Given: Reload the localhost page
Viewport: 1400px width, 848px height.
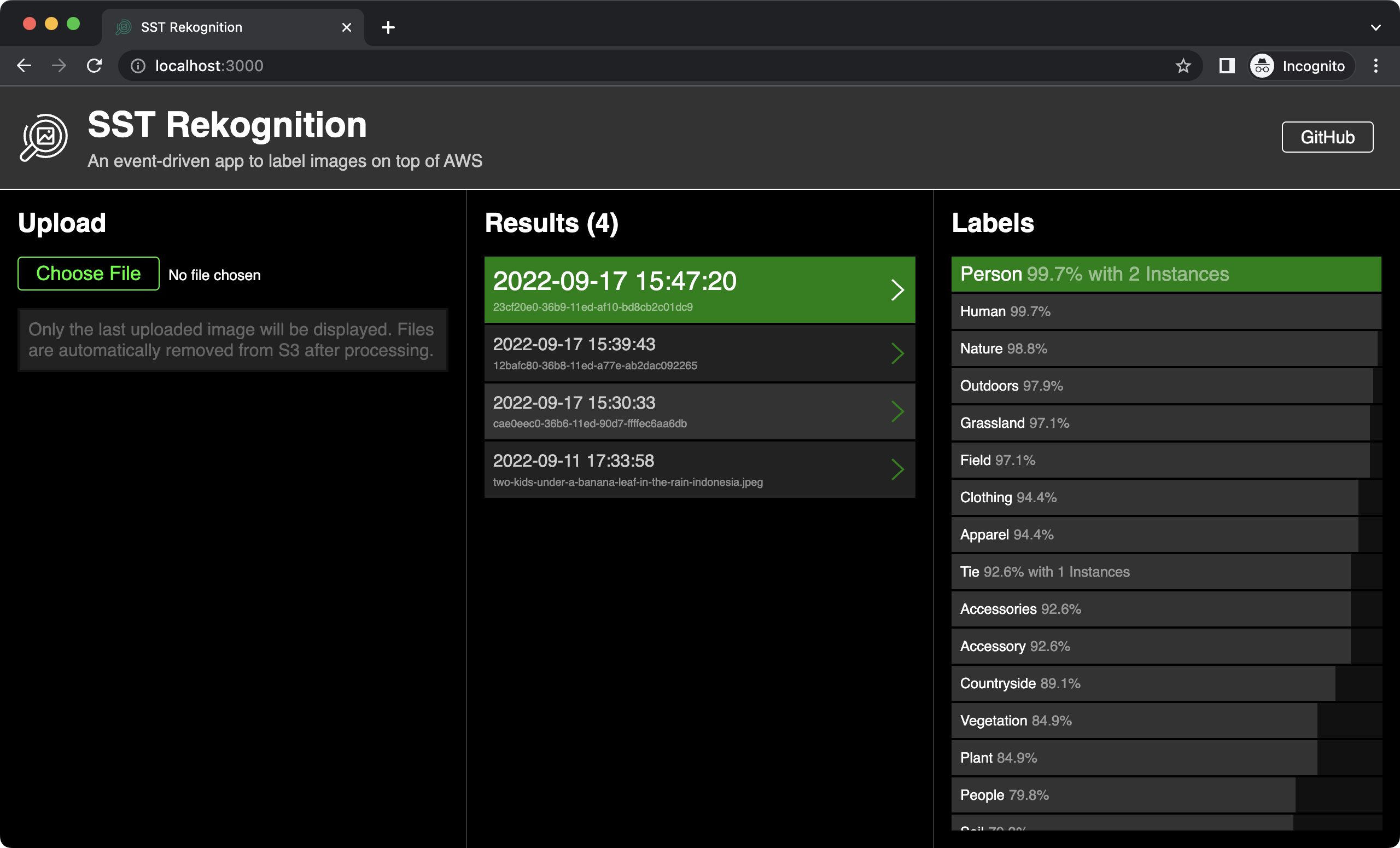Looking at the screenshot, I should [x=94, y=66].
